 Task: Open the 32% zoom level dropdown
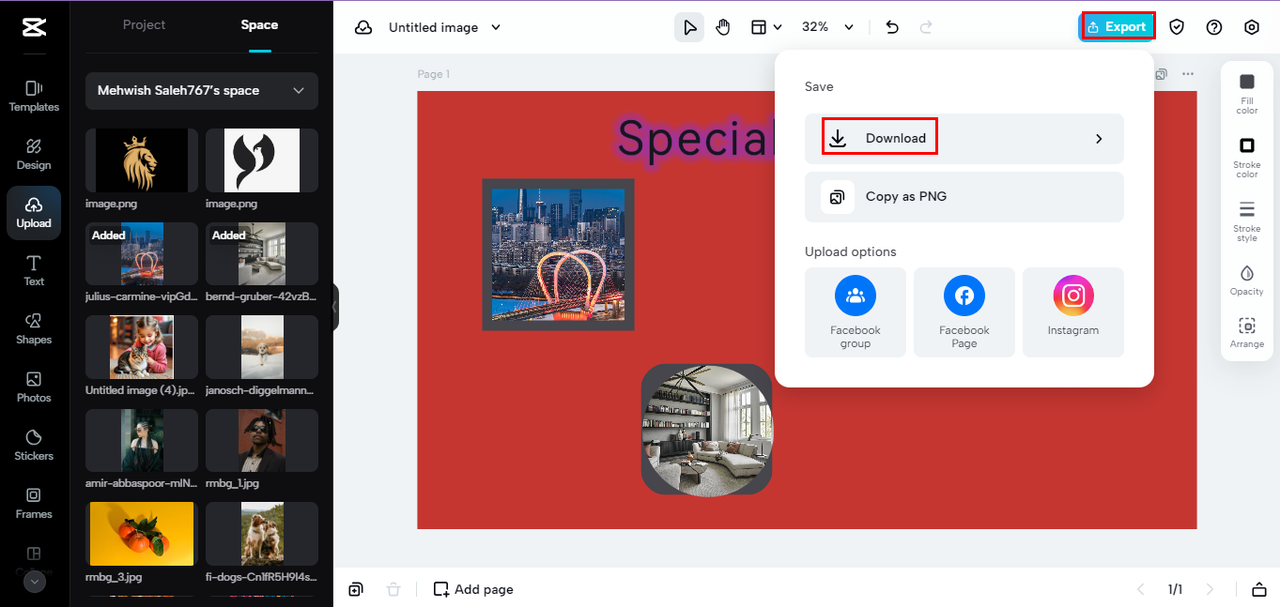tap(828, 27)
